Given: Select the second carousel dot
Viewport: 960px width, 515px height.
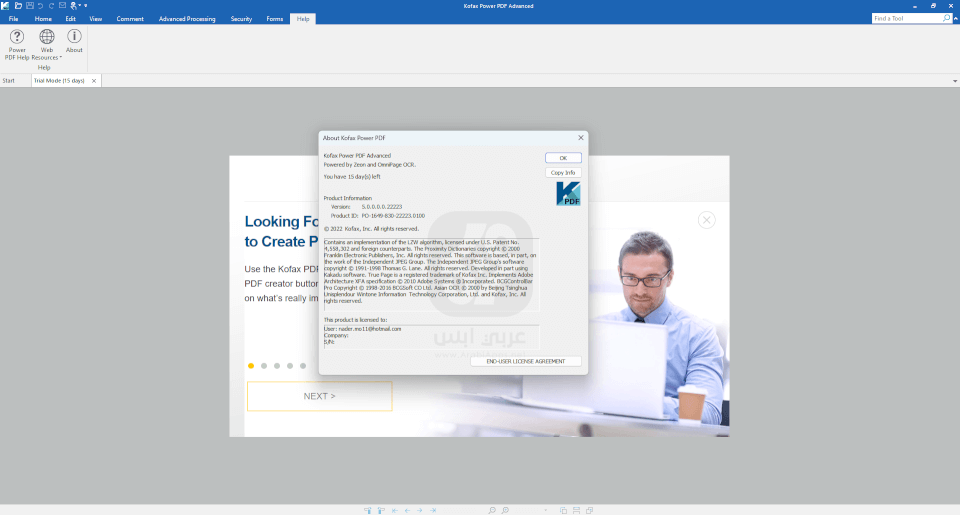Looking at the screenshot, I should click(264, 366).
